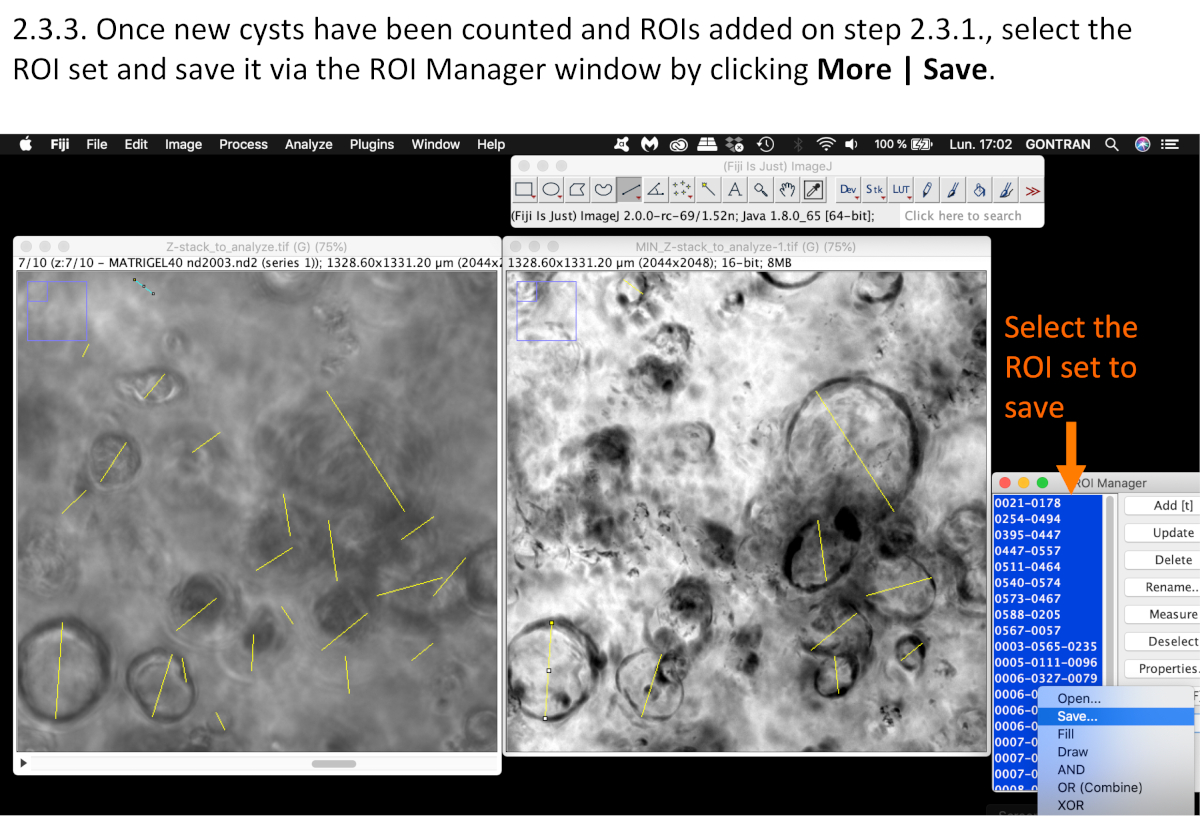Select the Freehand selection tool
Image resolution: width=1200 pixels, height=836 pixels.
603,189
